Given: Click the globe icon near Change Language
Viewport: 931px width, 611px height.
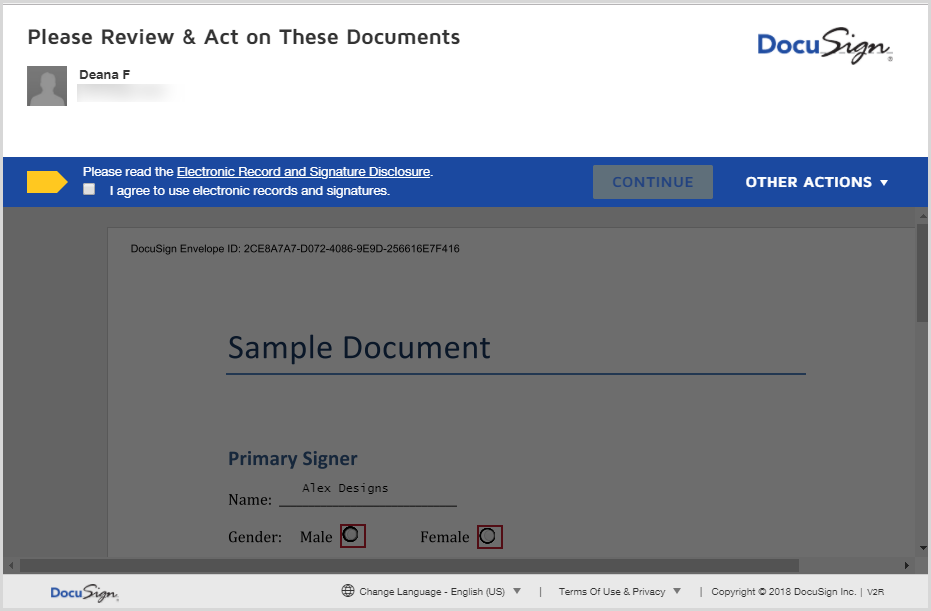Looking at the screenshot, I should point(347,590).
